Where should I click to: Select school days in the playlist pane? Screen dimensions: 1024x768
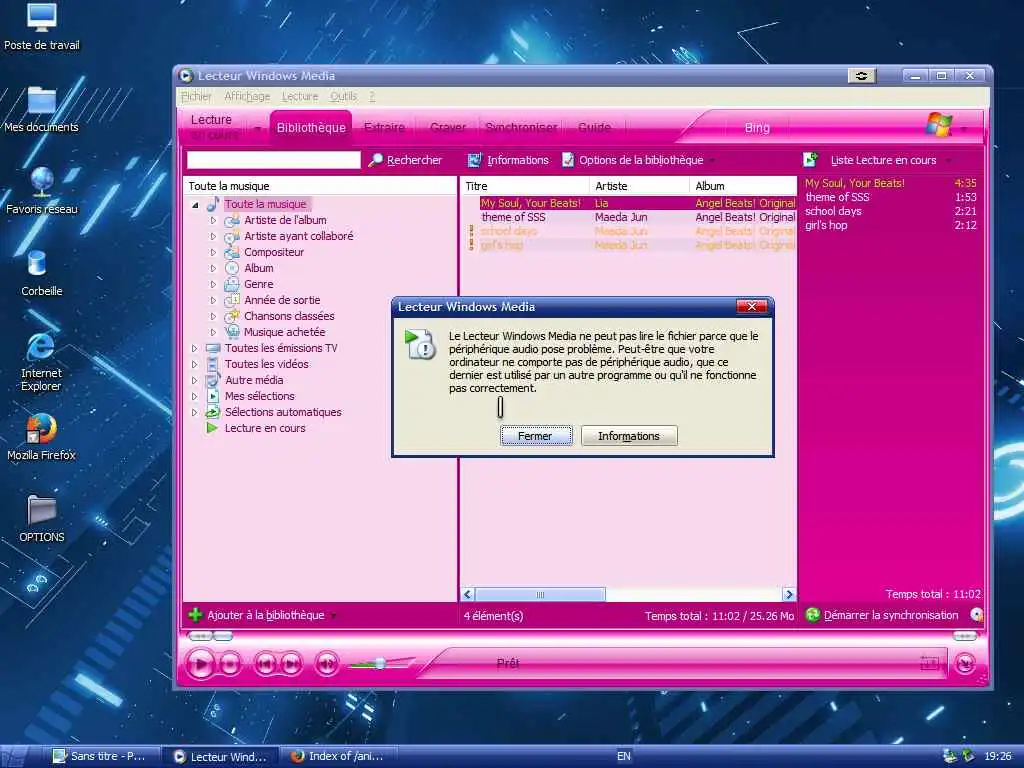click(x=833, y=211)
